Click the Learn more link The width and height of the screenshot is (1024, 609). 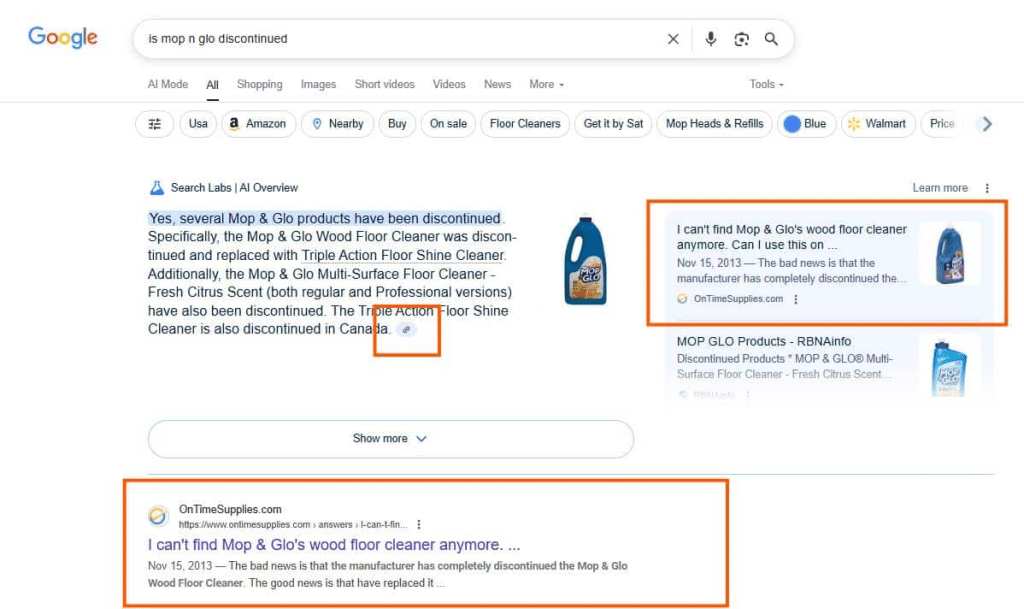click(x=940, y=188)
